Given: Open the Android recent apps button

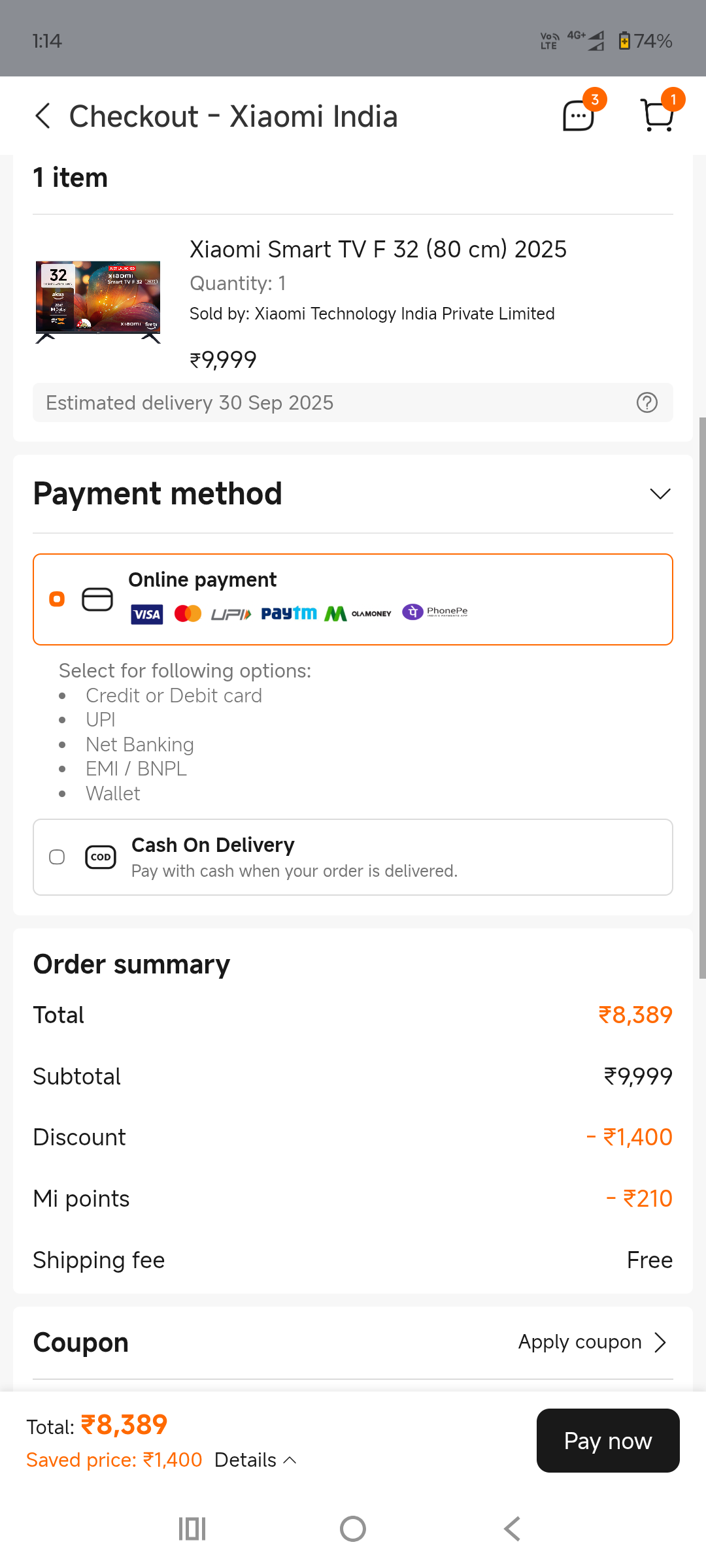Looking at the screenshot, I should 192,1529.
